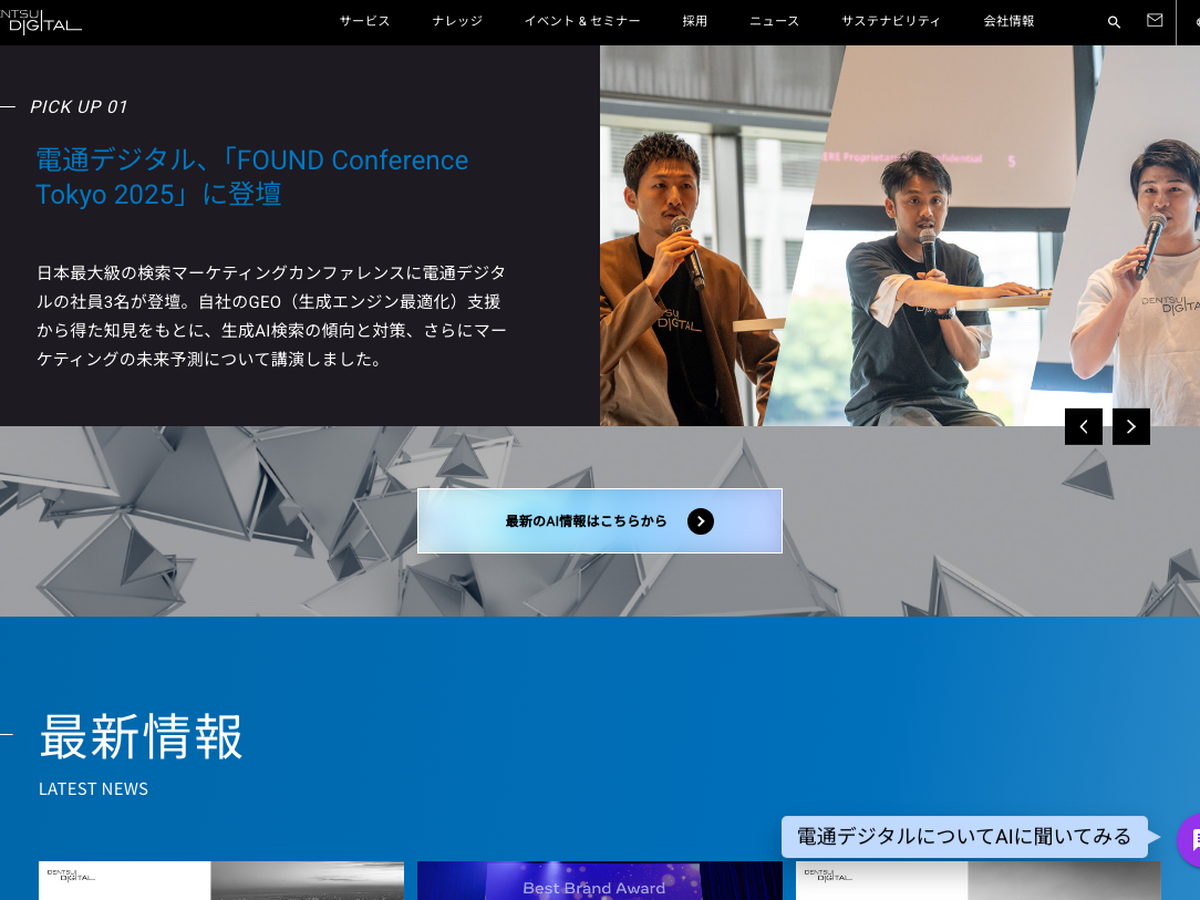
Task: Open the ナレッジ menu
Action: [x=457, y=21]
